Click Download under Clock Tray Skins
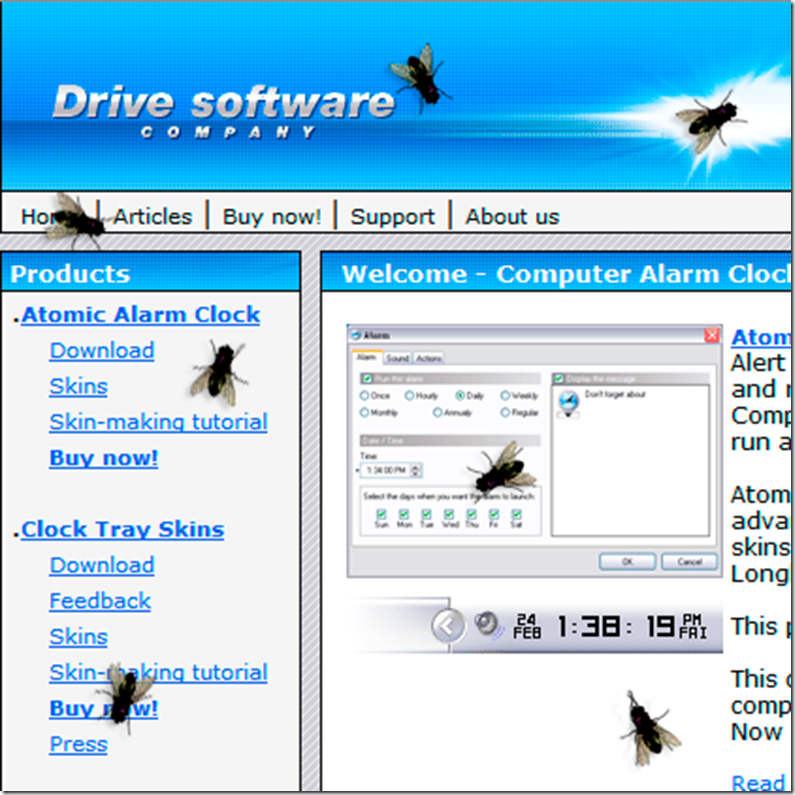Image resolution: width=795 pixels, height=795 pixels. click(x=102, y=565)
